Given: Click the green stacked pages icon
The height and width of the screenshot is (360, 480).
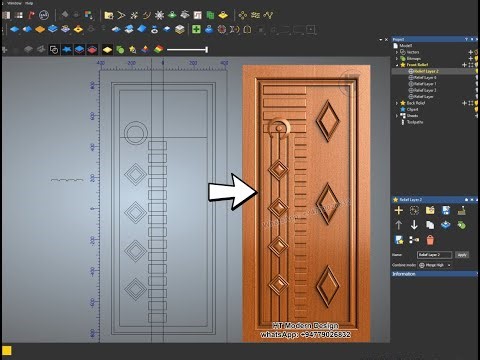Looking at the screenshot, I should point(210,15).
